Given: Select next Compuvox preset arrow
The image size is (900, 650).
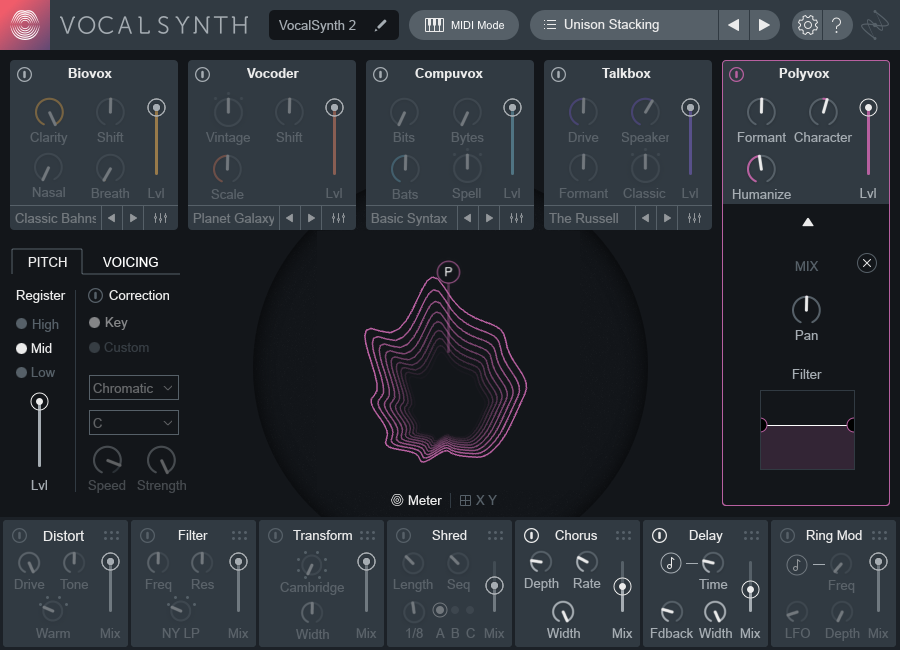Looking at the screenshot, I should 489,218.
